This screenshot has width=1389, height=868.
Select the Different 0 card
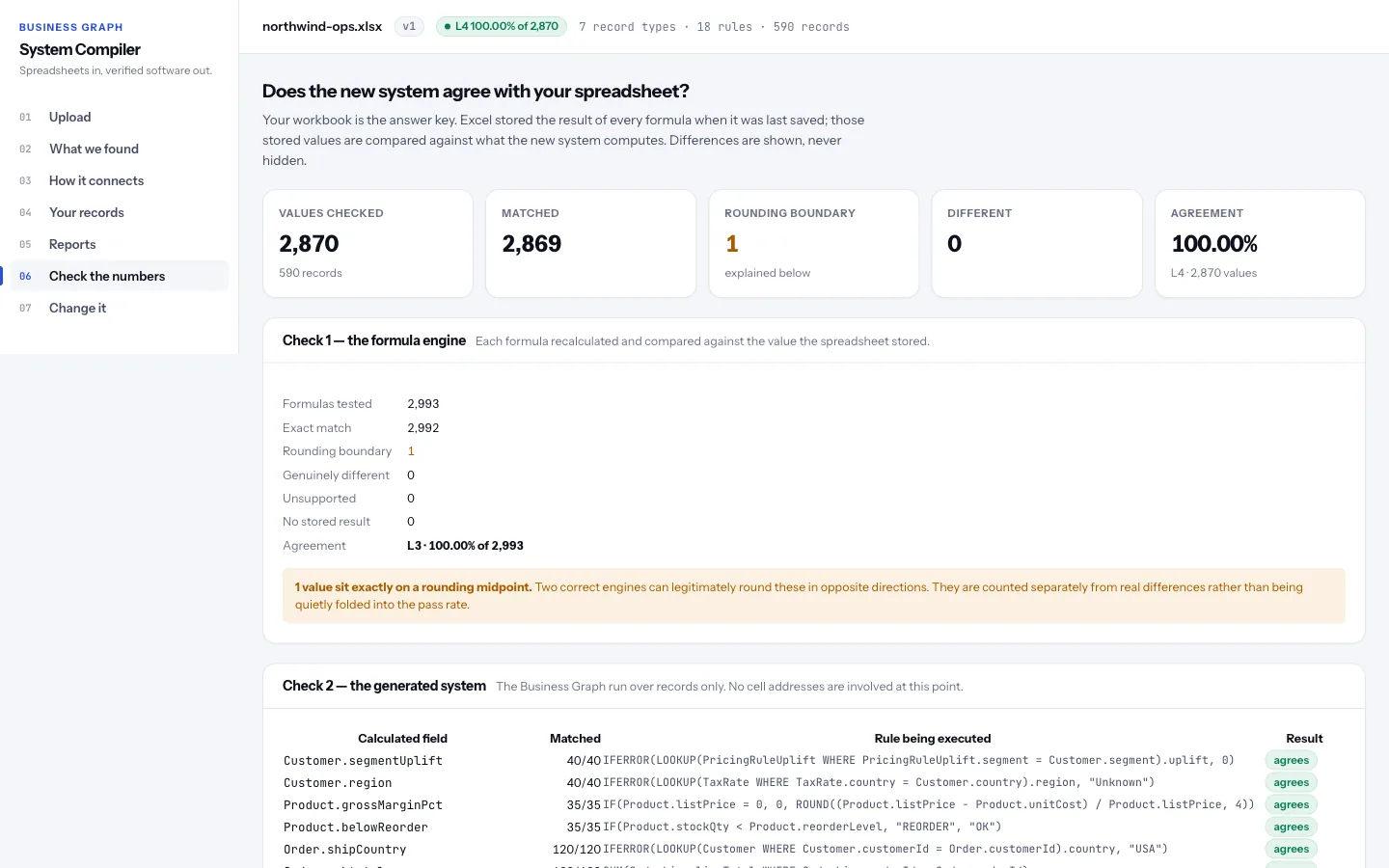pos(1037,243)
